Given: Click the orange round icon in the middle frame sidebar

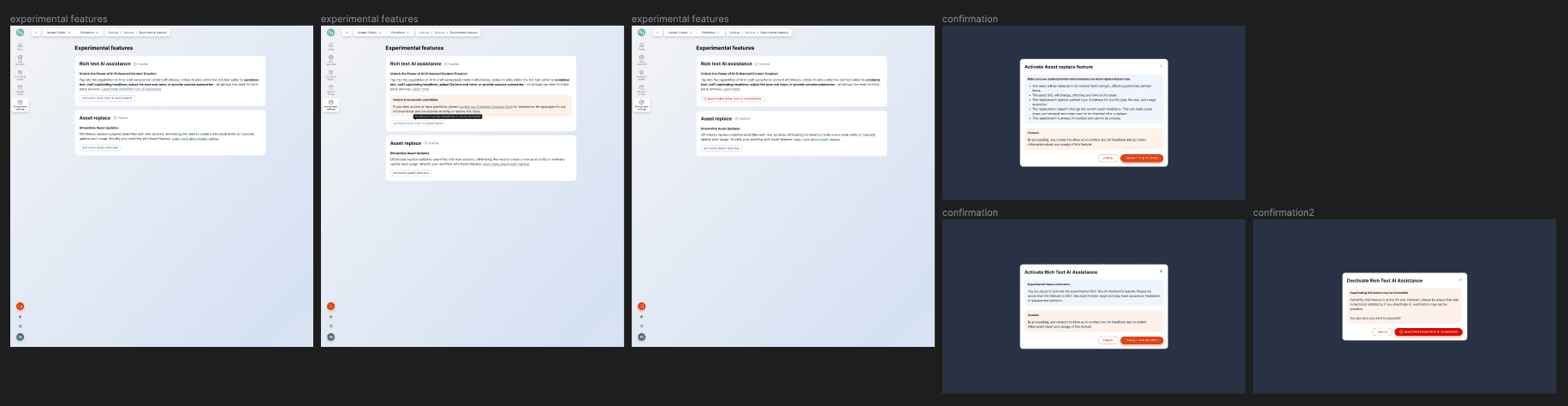Looking at the screenshot, I should (330, 306).
